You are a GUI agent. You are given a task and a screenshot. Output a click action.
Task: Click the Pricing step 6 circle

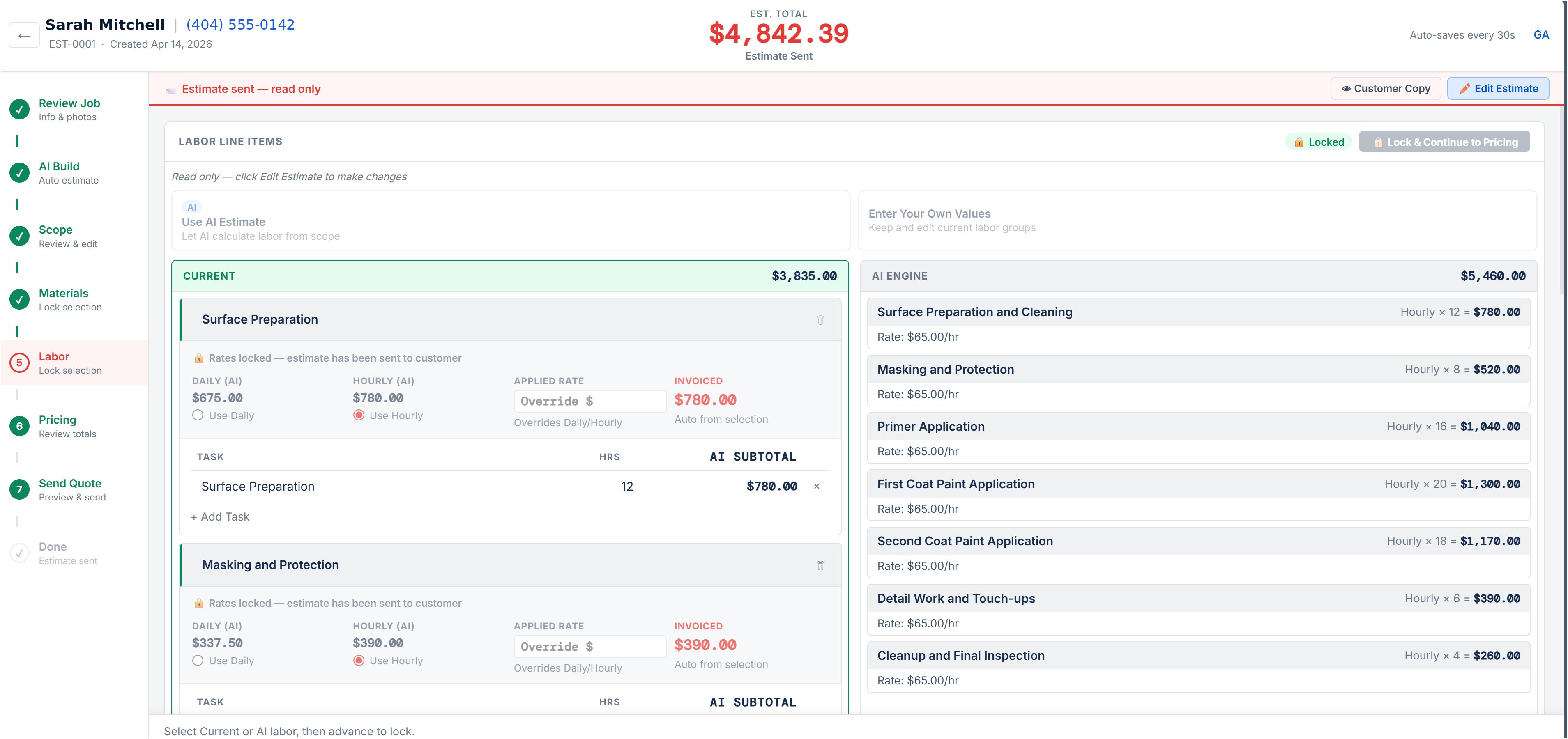point(19,426)
